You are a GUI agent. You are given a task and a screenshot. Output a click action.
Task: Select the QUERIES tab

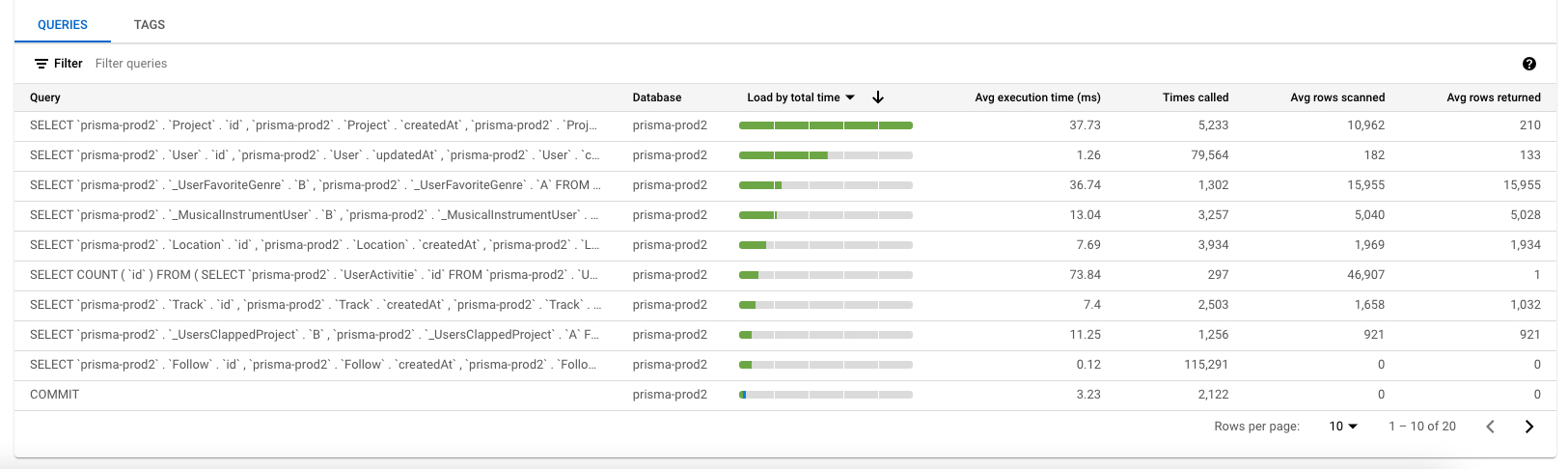click(63, 25)
